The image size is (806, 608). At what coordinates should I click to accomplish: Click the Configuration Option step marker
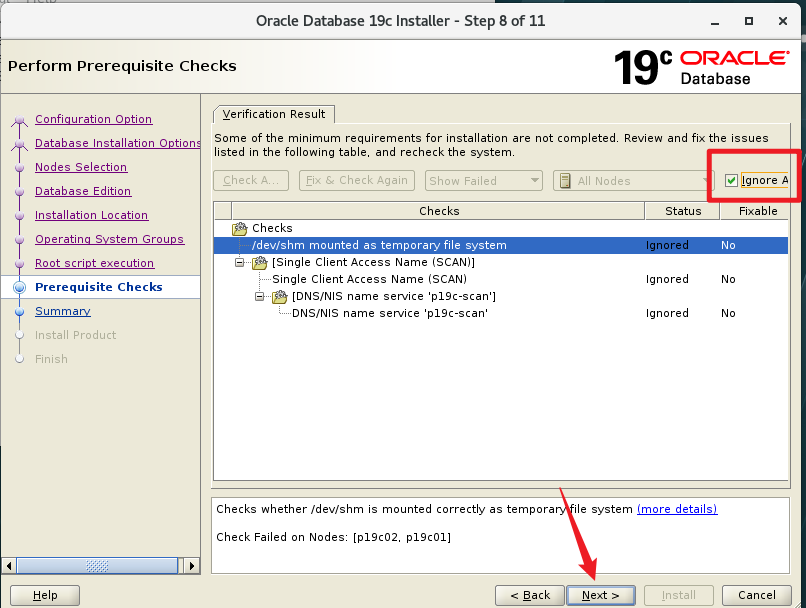(x=20, y=120)
